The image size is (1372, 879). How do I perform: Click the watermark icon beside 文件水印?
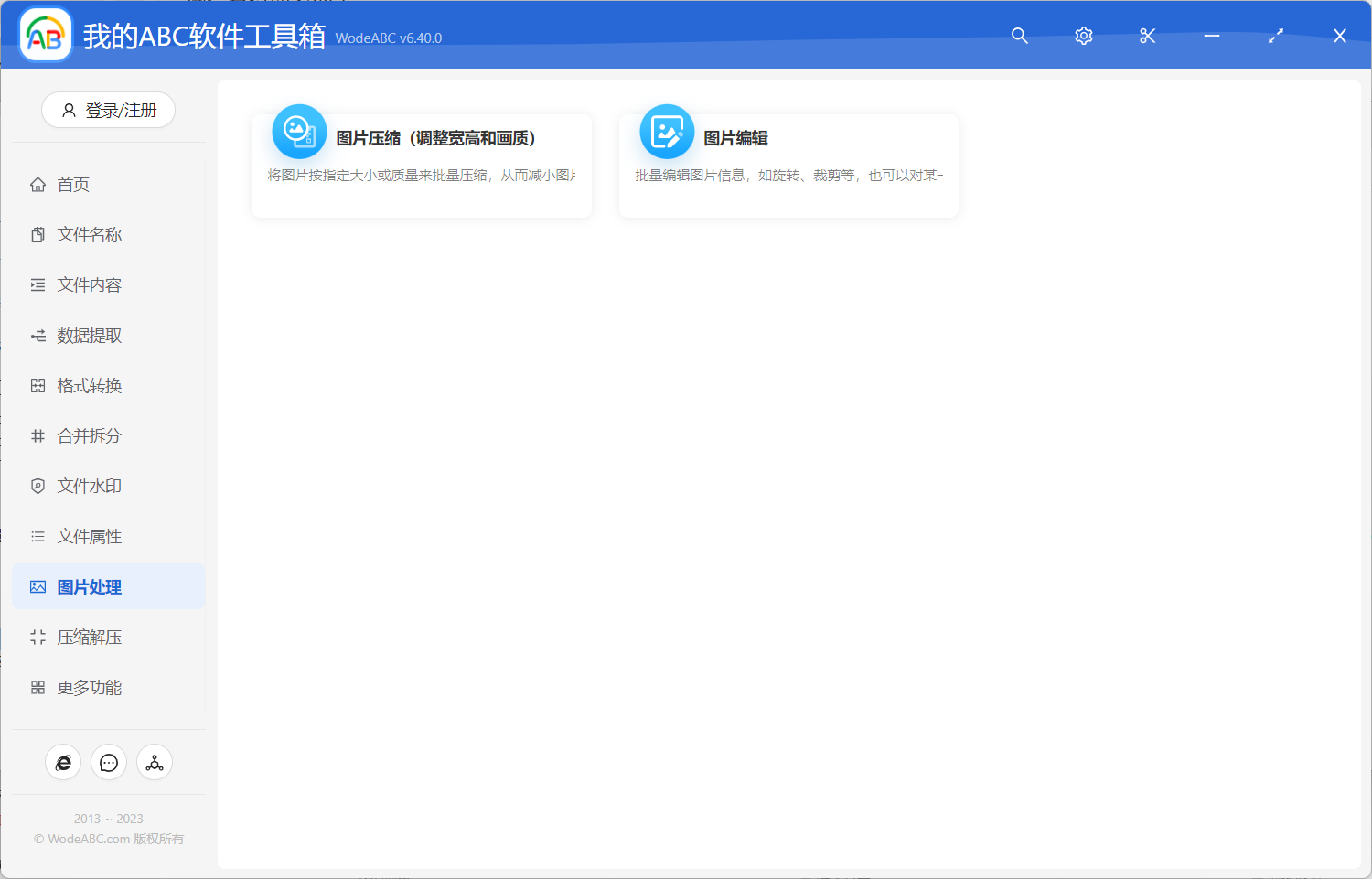[x=38, y=486]
